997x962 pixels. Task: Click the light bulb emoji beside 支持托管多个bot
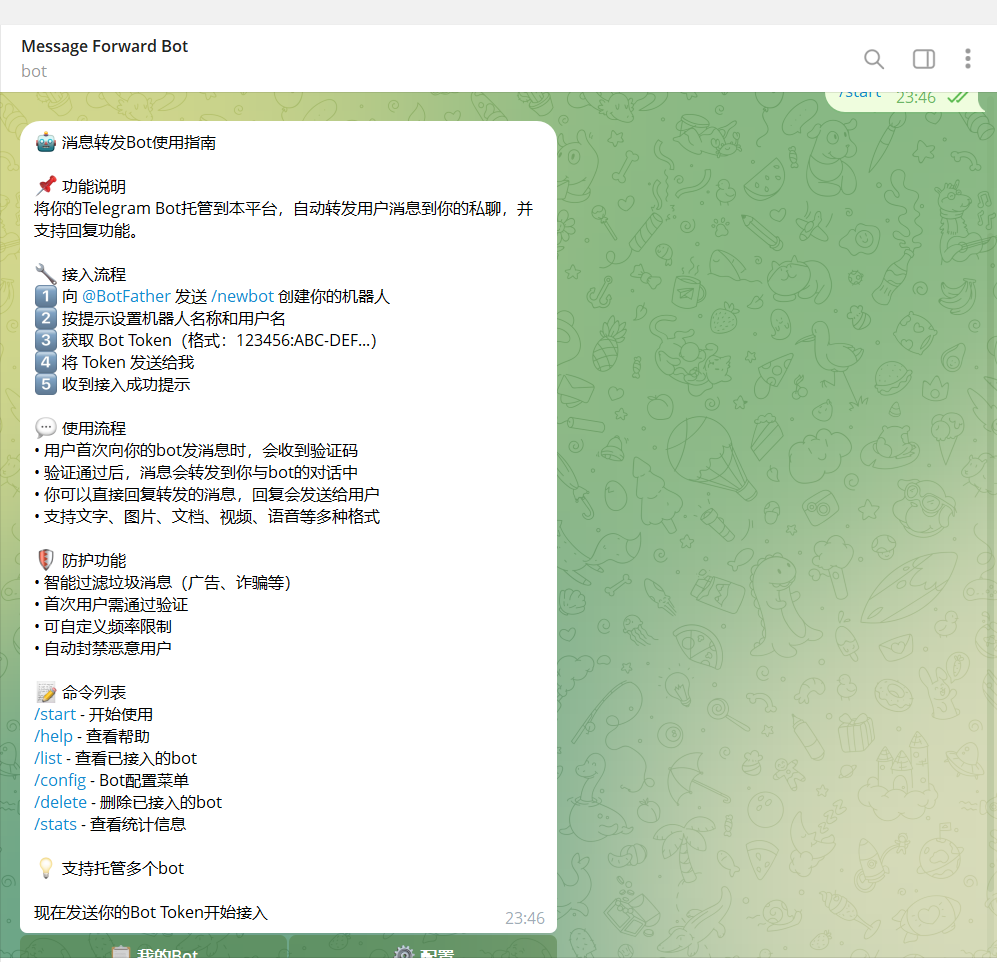(46, 868)
